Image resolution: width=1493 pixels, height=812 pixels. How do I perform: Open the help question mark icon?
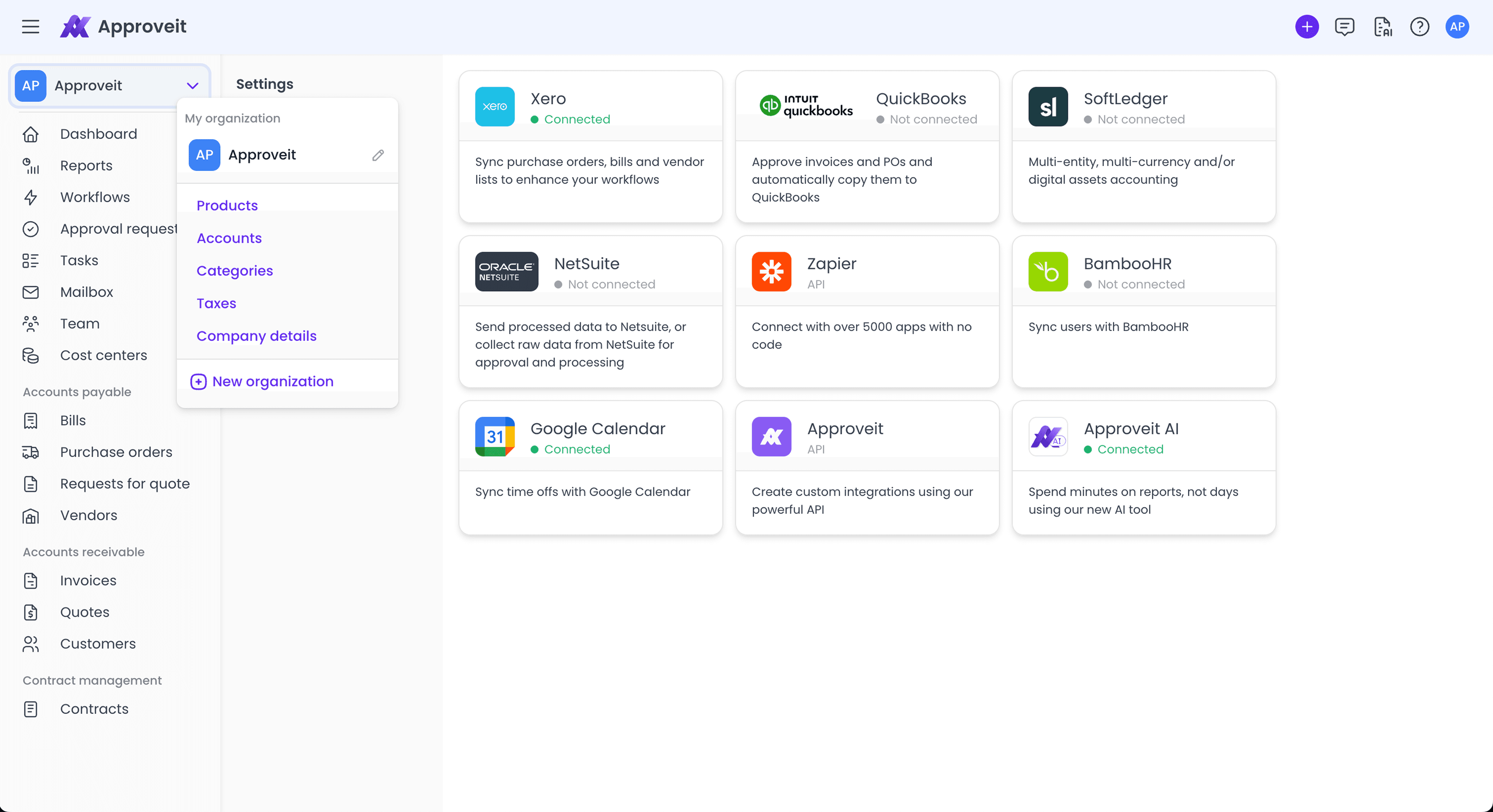[x=1420, y=27]
